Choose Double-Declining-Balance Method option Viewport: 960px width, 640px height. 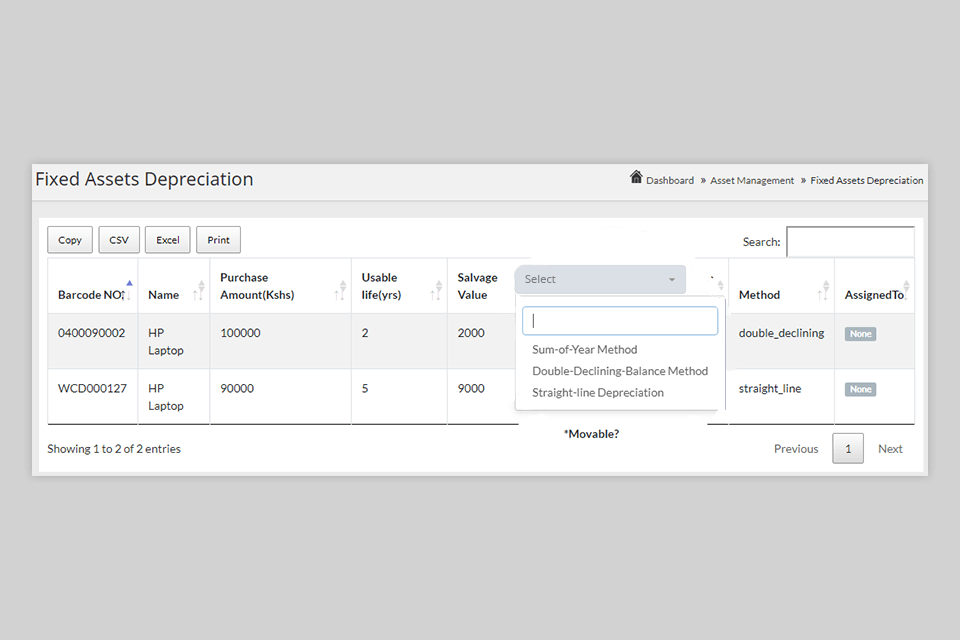pyautogui.click(x=620, y=371)
